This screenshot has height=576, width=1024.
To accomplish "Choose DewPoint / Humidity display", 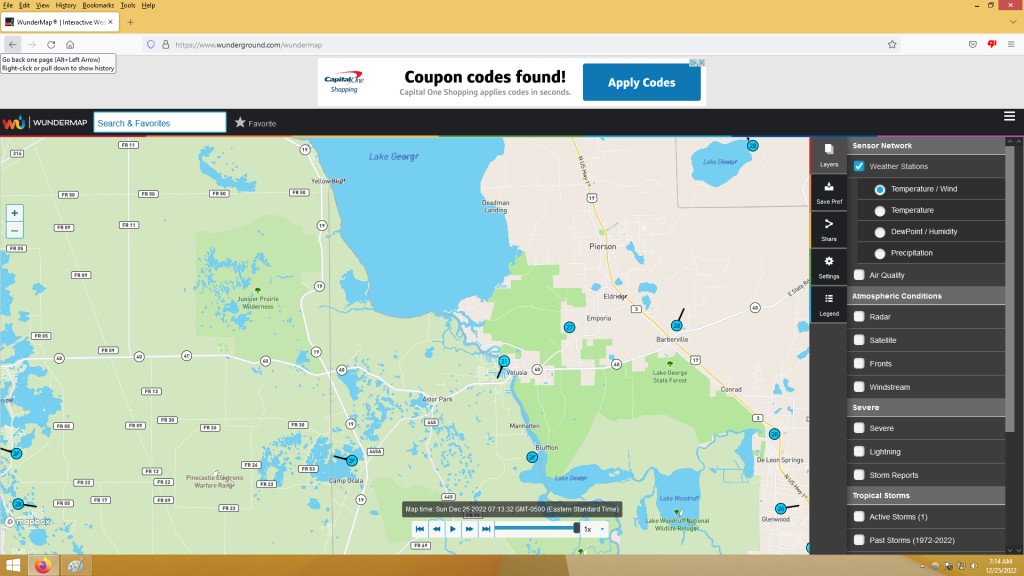I will (x=880, y=232).
